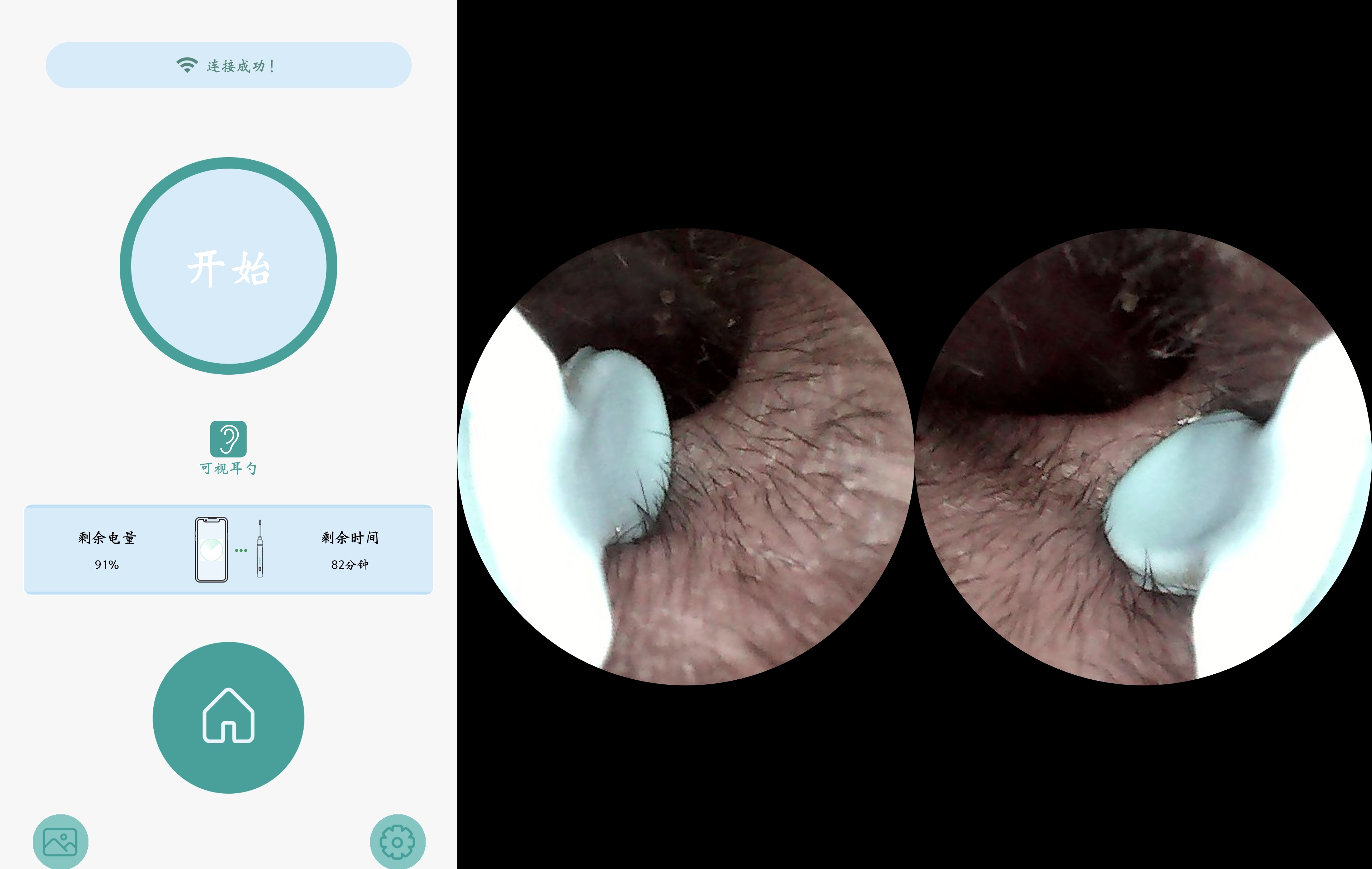1372x869 pixels.
Task: Tap the WiFi connection status icon
Action: coord(187,65)
